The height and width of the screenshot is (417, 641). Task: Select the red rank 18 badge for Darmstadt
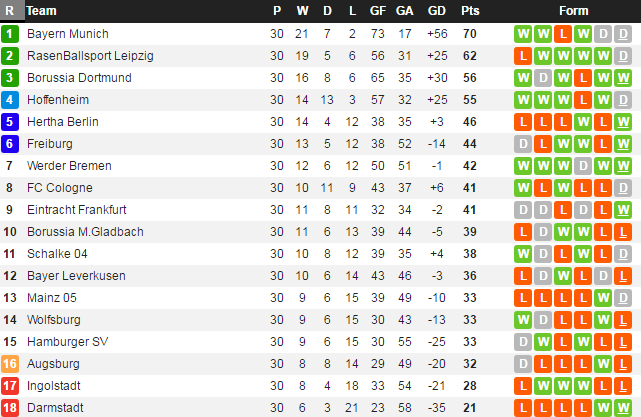click(10, 407)
